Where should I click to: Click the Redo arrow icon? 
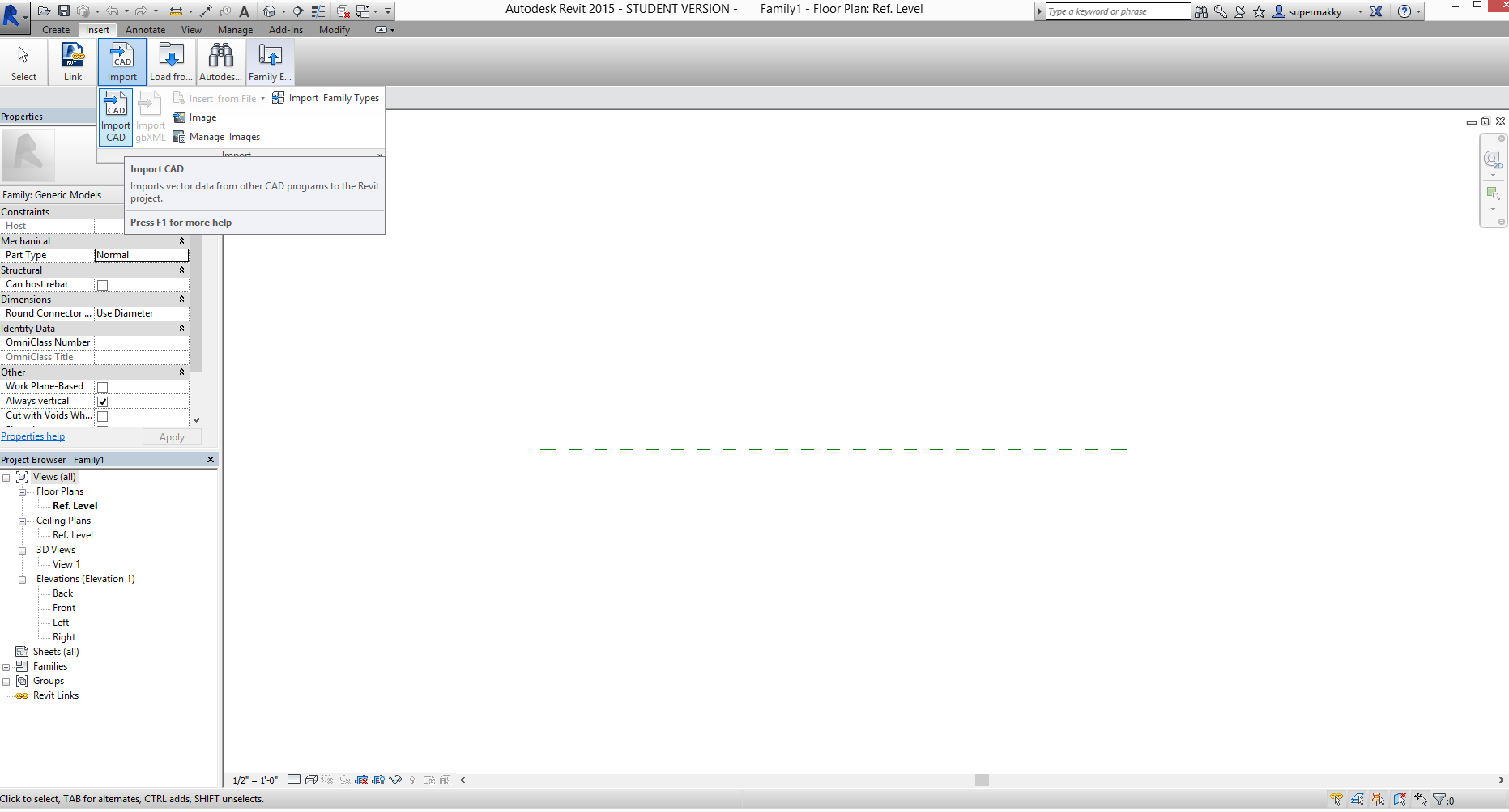click(141, 11)
